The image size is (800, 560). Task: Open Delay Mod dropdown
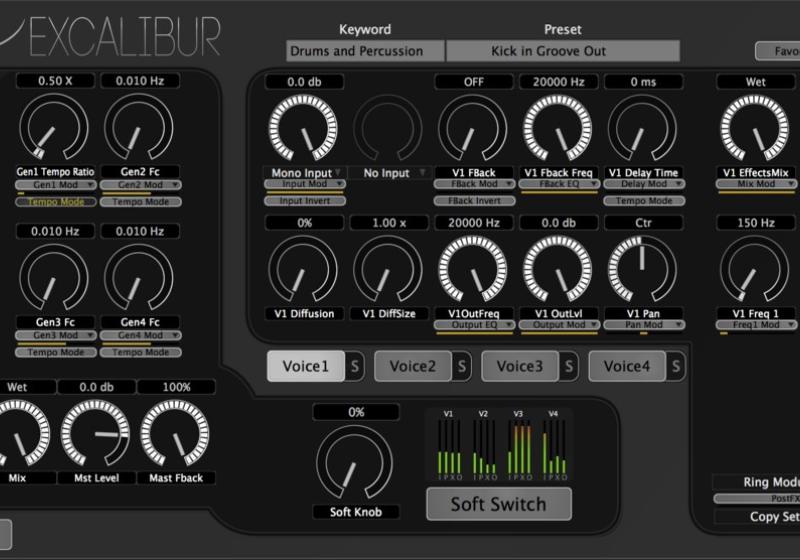tap(644, 184)
